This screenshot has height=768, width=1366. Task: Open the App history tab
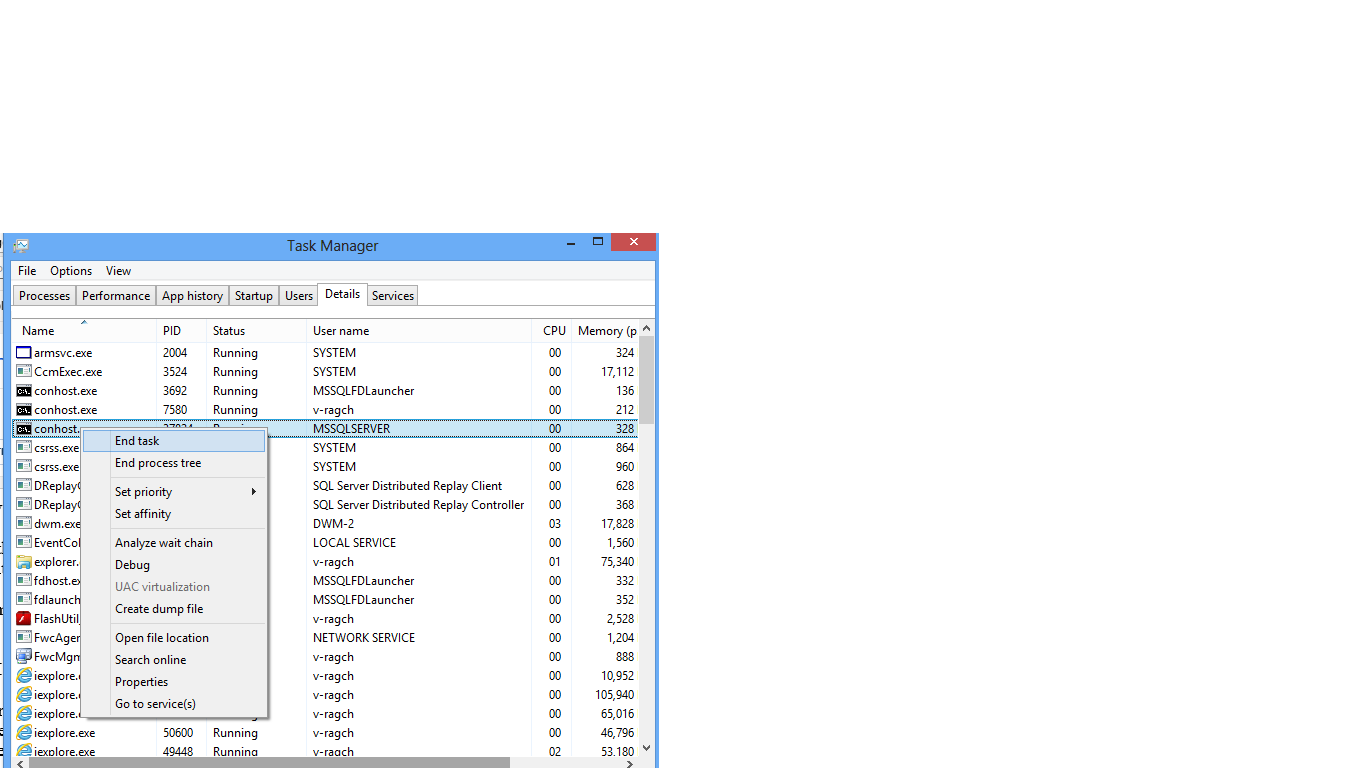tap(192, 296)
